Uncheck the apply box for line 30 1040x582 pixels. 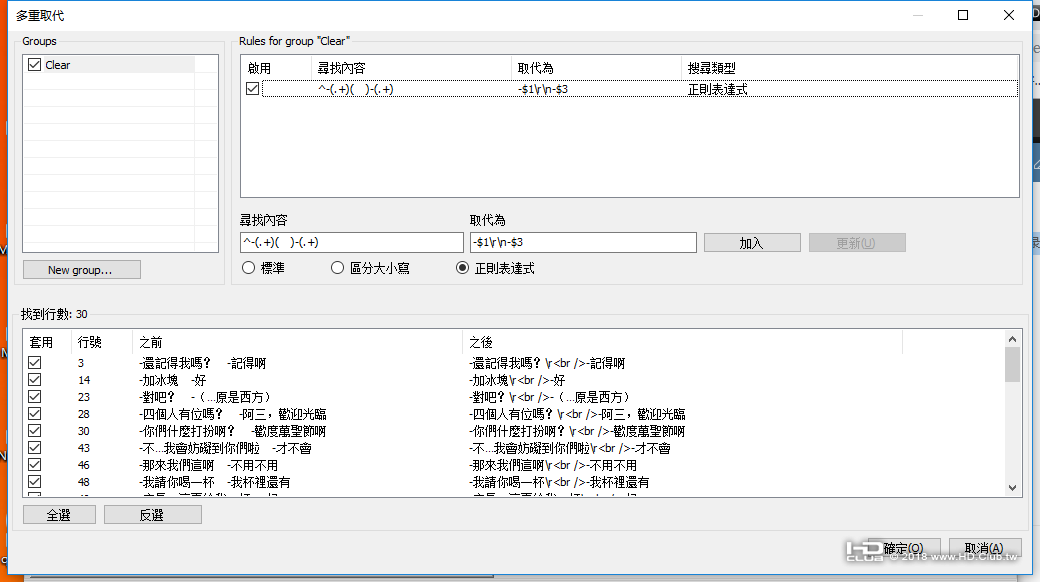click(x=34, y=431)
